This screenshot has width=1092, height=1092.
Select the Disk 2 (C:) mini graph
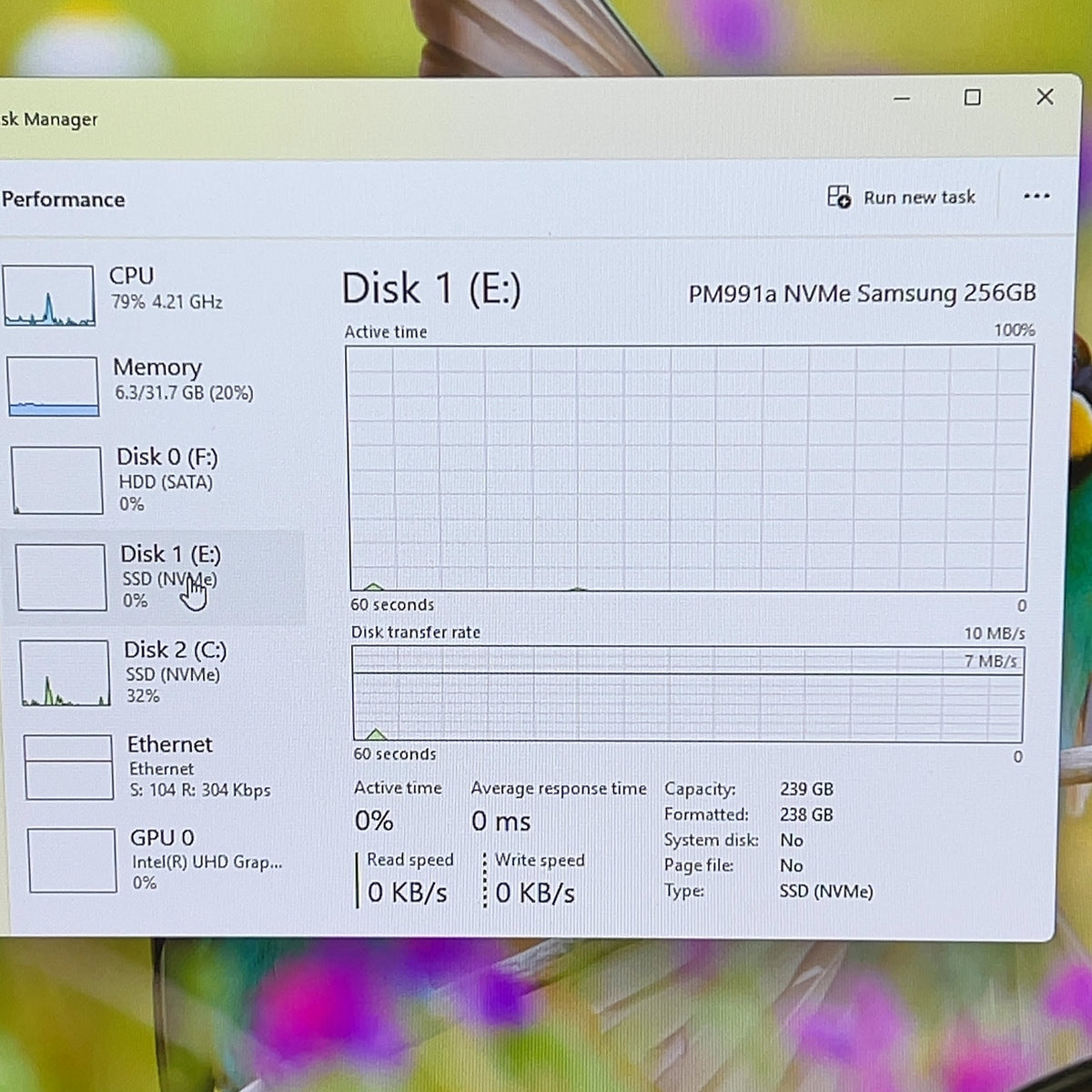tap(65, 673)
